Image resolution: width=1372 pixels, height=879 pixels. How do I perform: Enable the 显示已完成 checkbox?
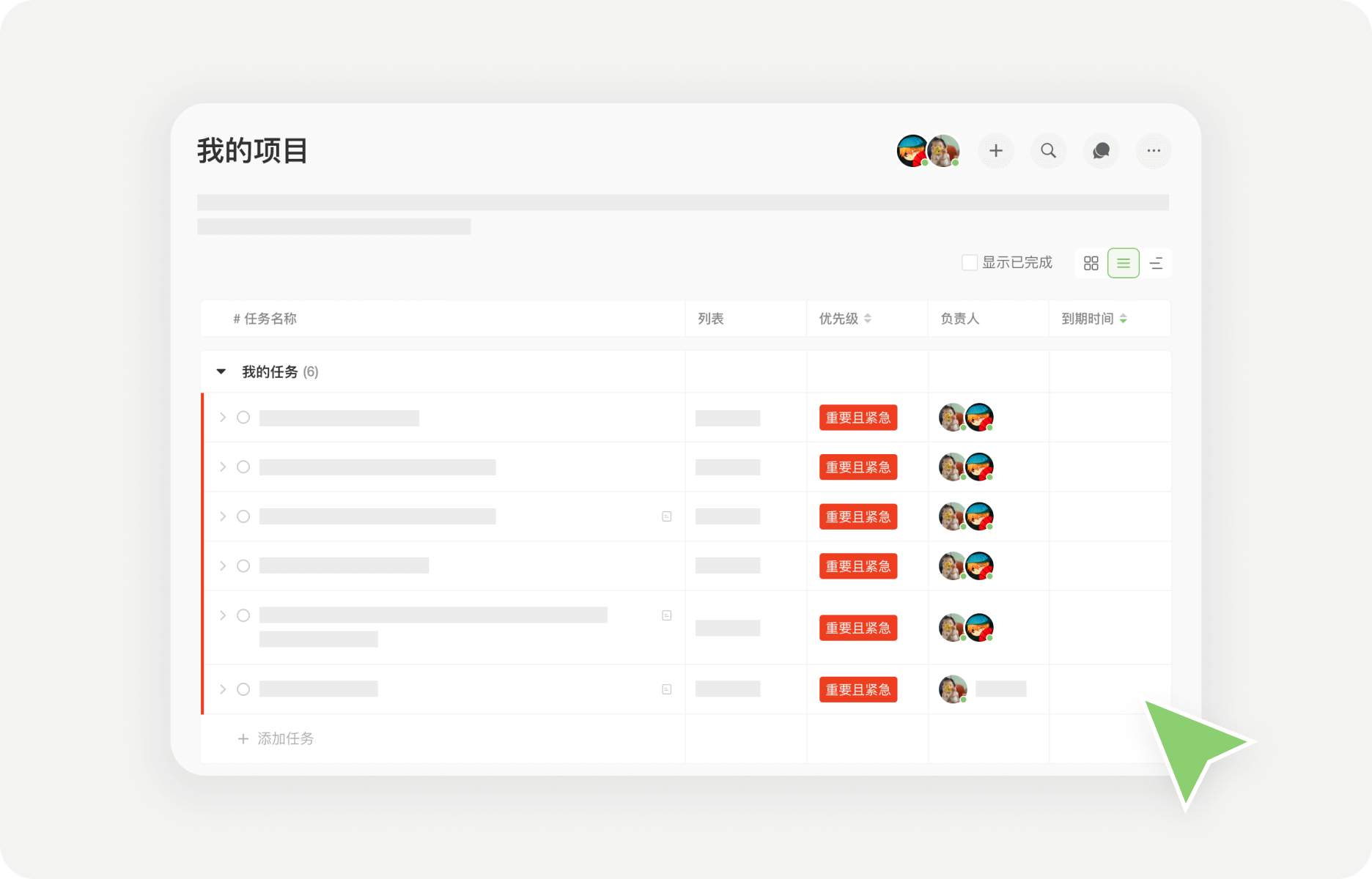click(x=969, y=262)
